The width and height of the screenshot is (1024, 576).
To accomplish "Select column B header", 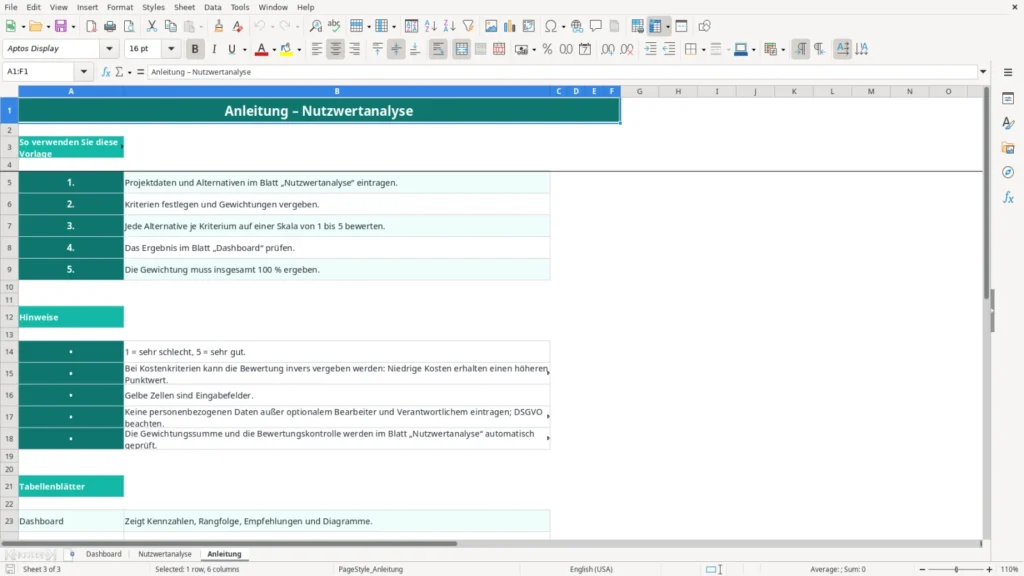I will pyautogui.click(x=337, y=91).
